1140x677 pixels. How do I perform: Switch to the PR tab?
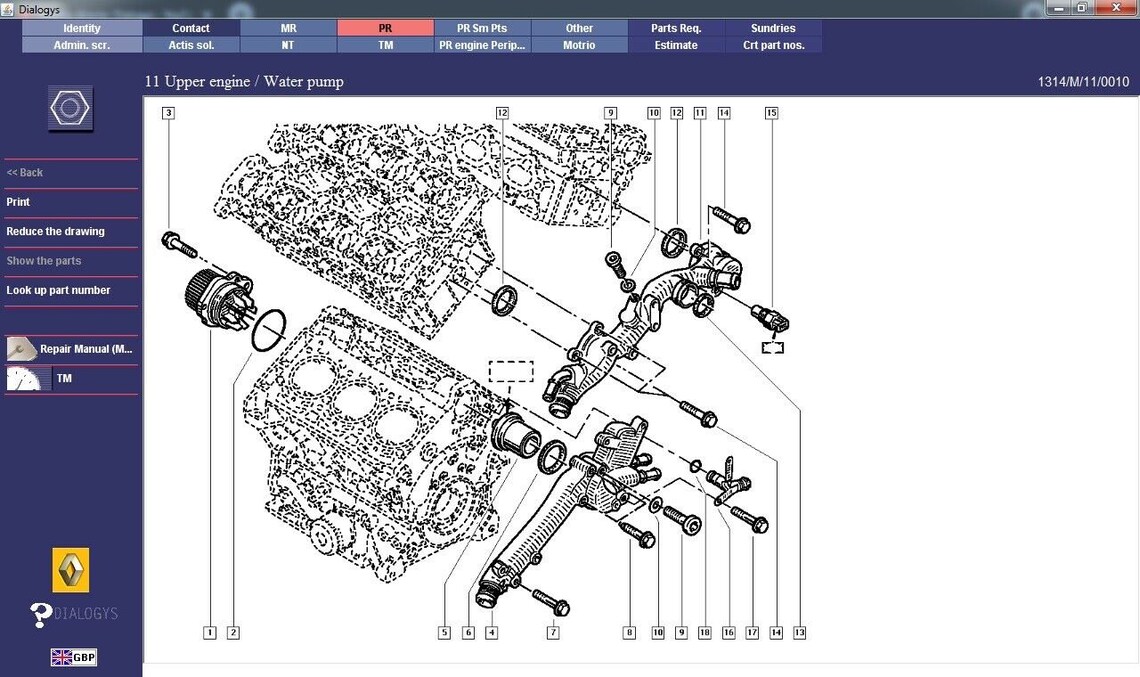pos(385,28)
